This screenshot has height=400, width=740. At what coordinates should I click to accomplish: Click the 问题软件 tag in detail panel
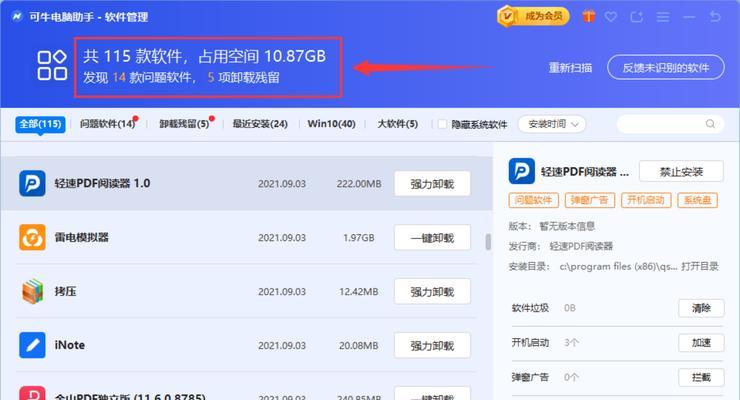[533, 200]
